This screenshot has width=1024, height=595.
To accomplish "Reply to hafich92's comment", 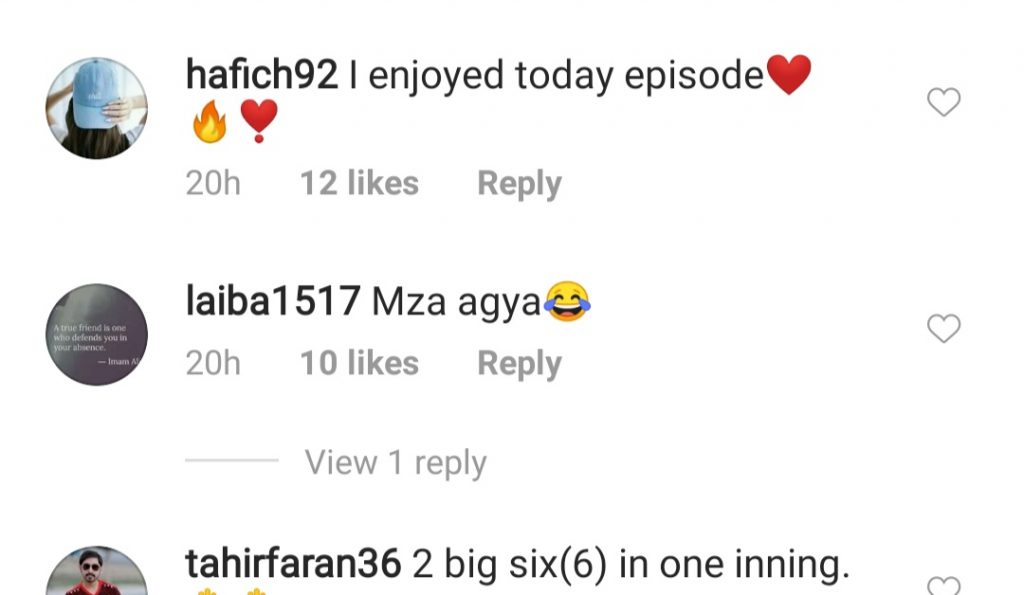I will click(x=519, y=184).
